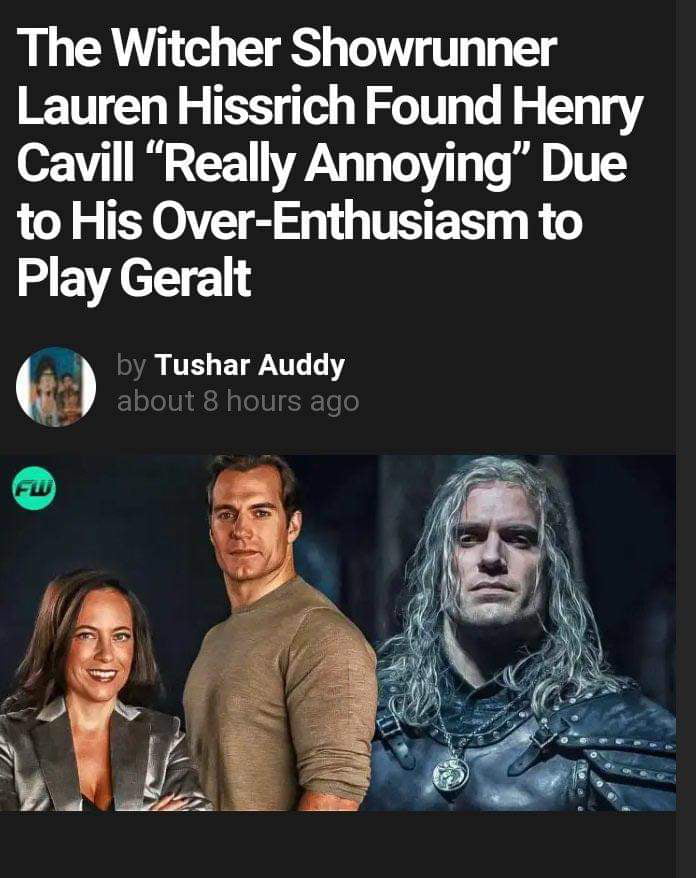
Task: Click the quoted phrase 'Really Annoying'
Action: pyautogui.click(x=333, y=165)
